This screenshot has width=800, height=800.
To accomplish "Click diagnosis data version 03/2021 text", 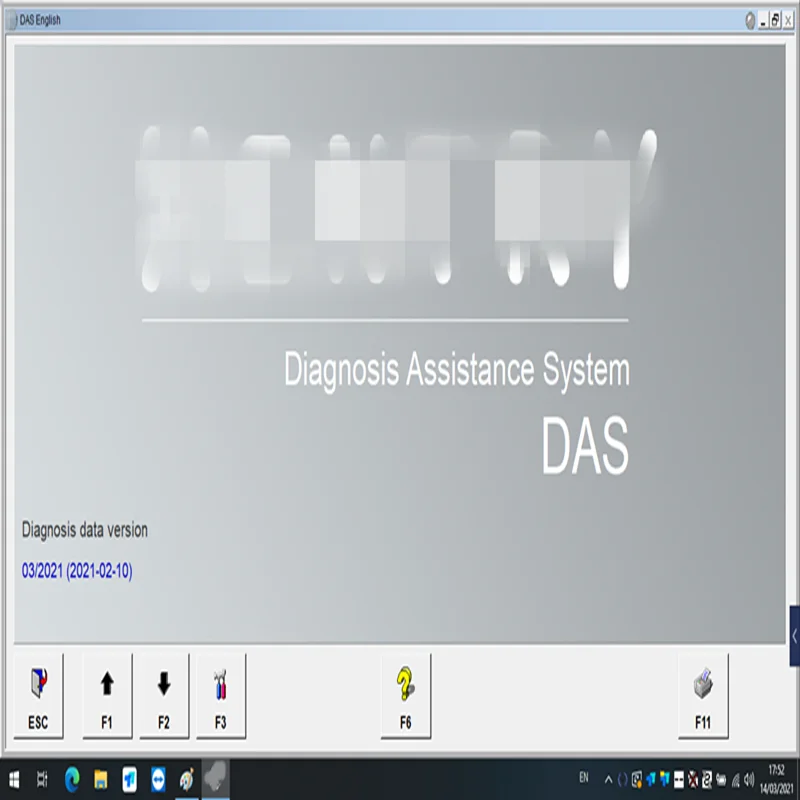I will pos(77,570).
